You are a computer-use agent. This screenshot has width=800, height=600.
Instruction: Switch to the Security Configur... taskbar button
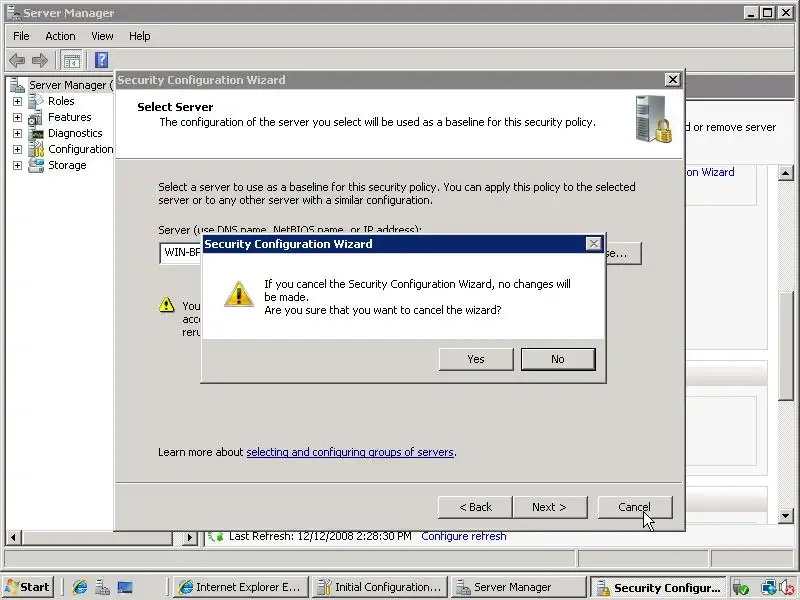coord(658,587)
